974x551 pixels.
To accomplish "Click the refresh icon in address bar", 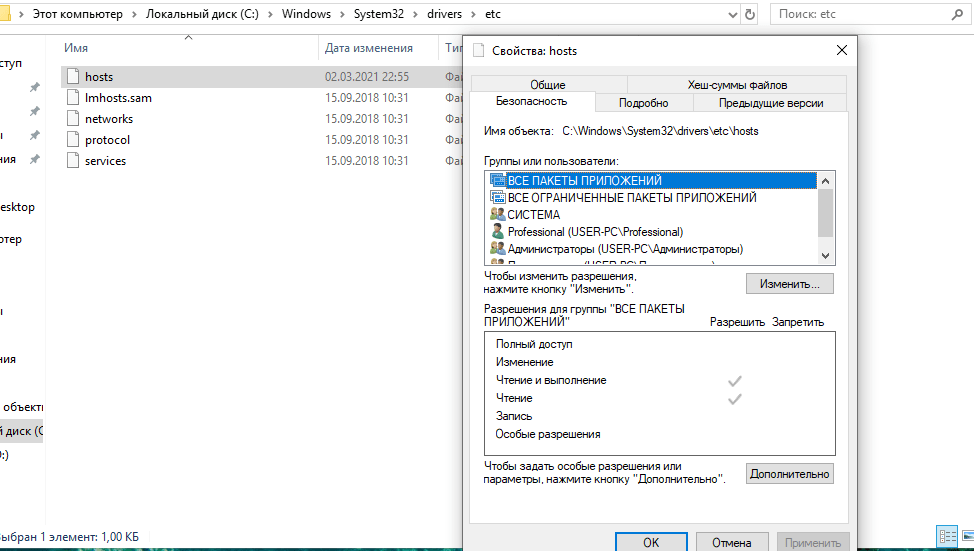I will tap(750, 14).
